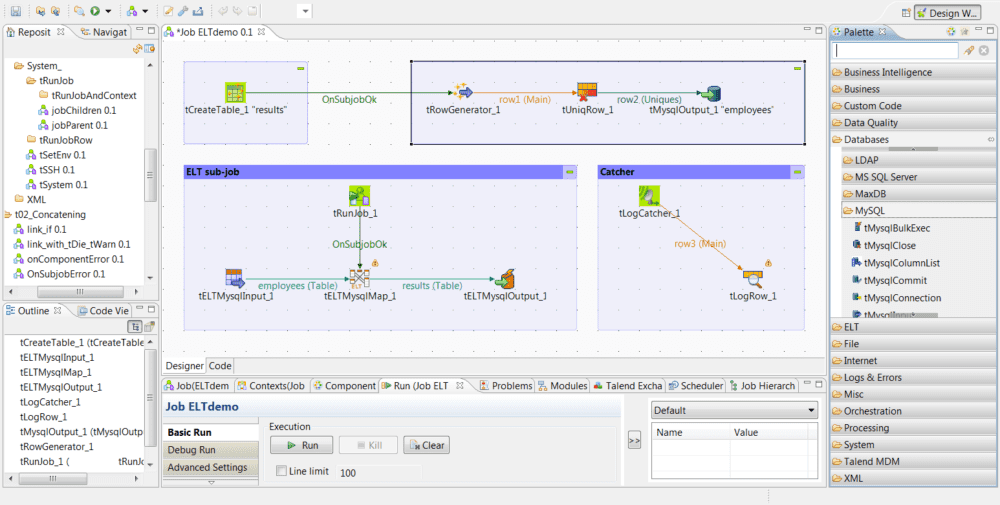The width and height of the screenshot is (1000, 505).
Task: Select the tELTMysqlMap_1 component icon
Action: click(360, 278)
